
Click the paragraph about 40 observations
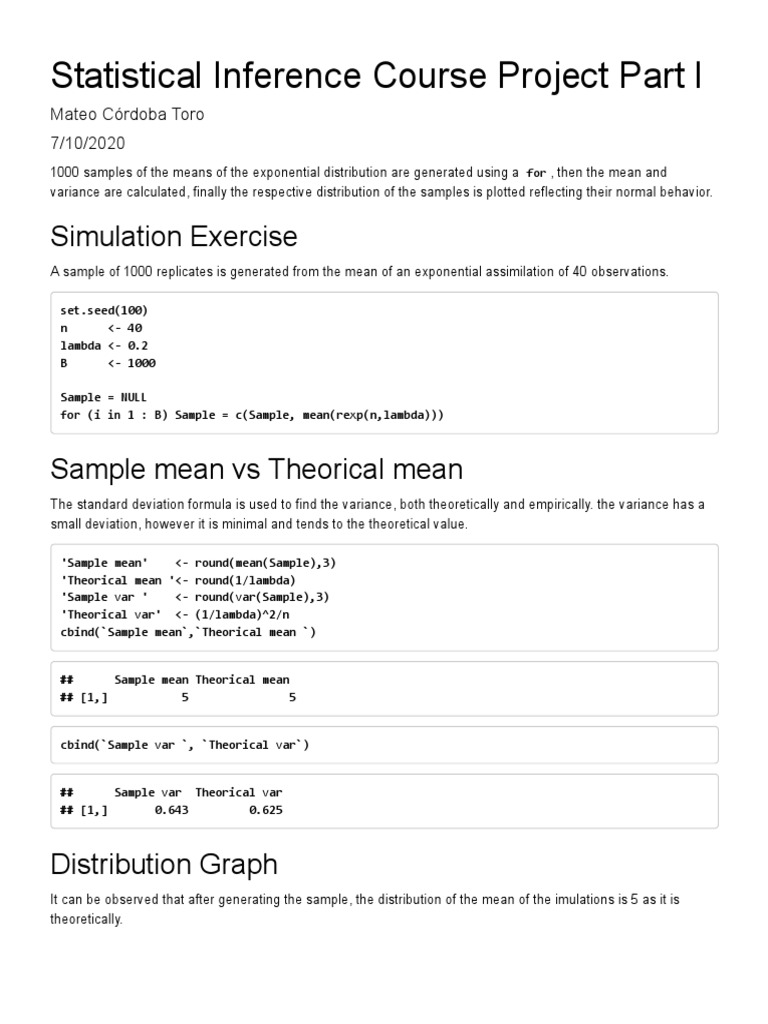(359, 272)
